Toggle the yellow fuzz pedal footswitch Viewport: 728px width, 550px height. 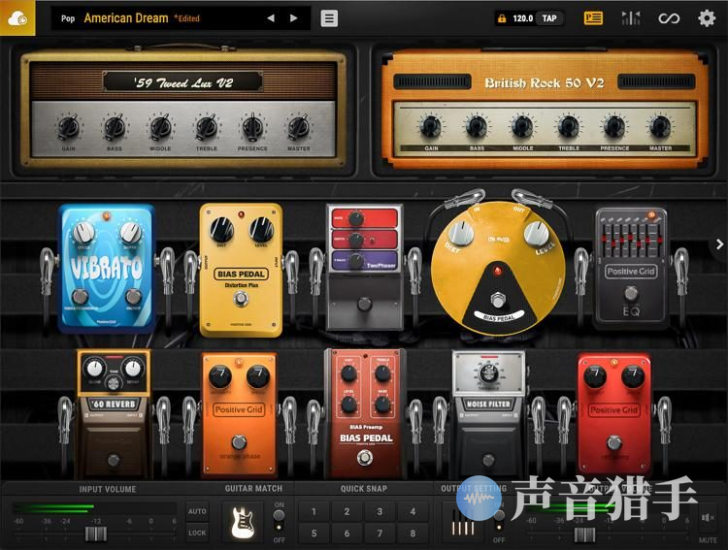tap(498, 300)
